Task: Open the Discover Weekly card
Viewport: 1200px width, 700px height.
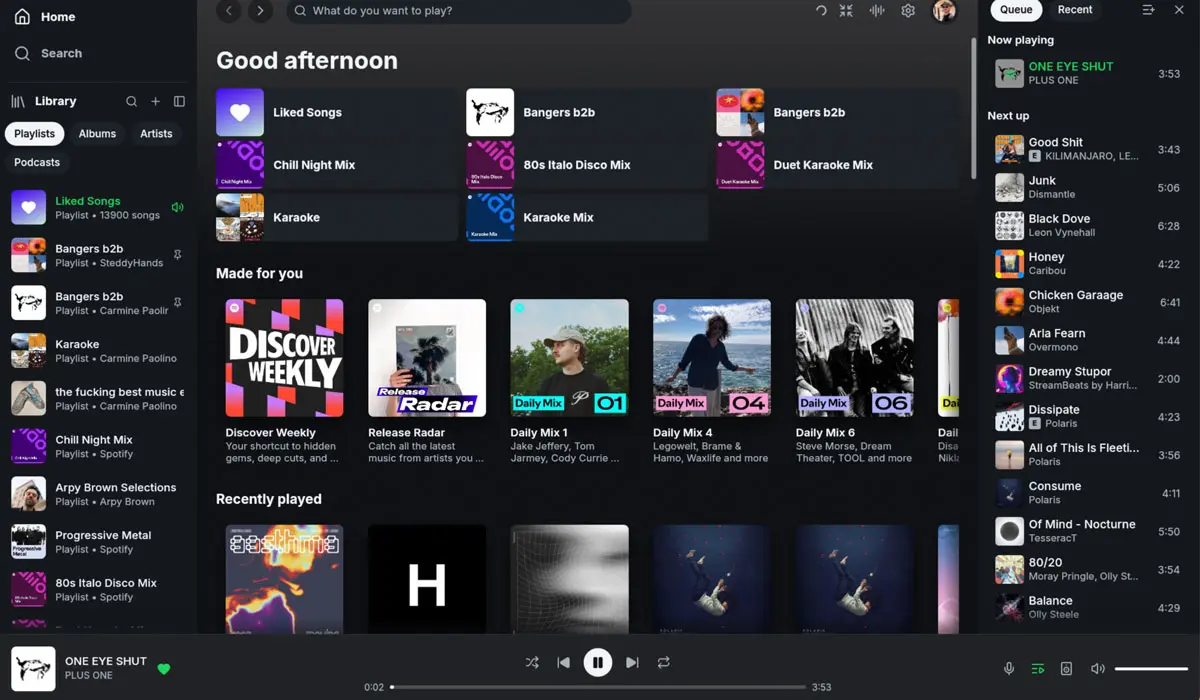Action: (285, 381)
